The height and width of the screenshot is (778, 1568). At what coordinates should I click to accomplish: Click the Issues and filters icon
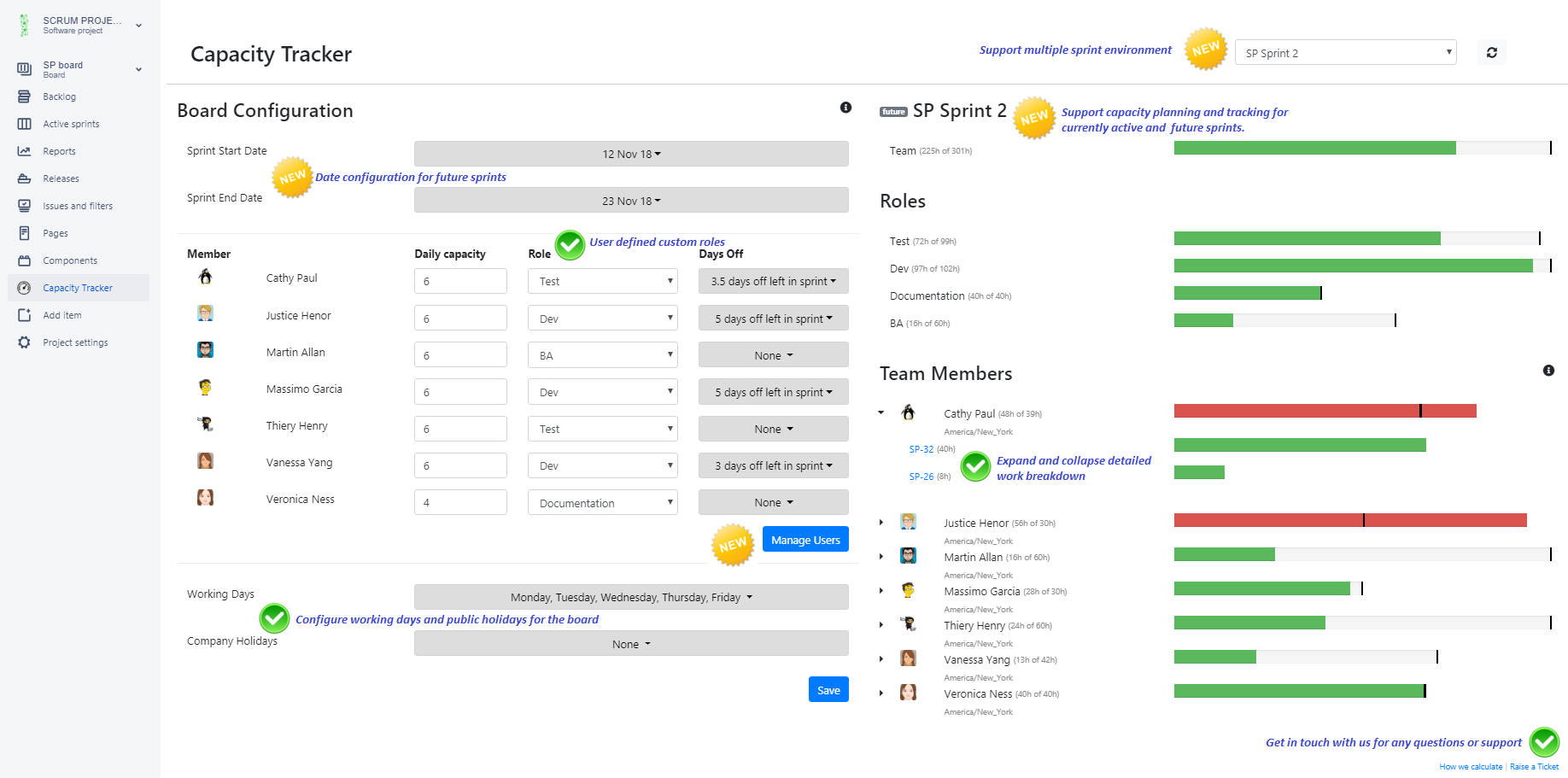(24, 206)
